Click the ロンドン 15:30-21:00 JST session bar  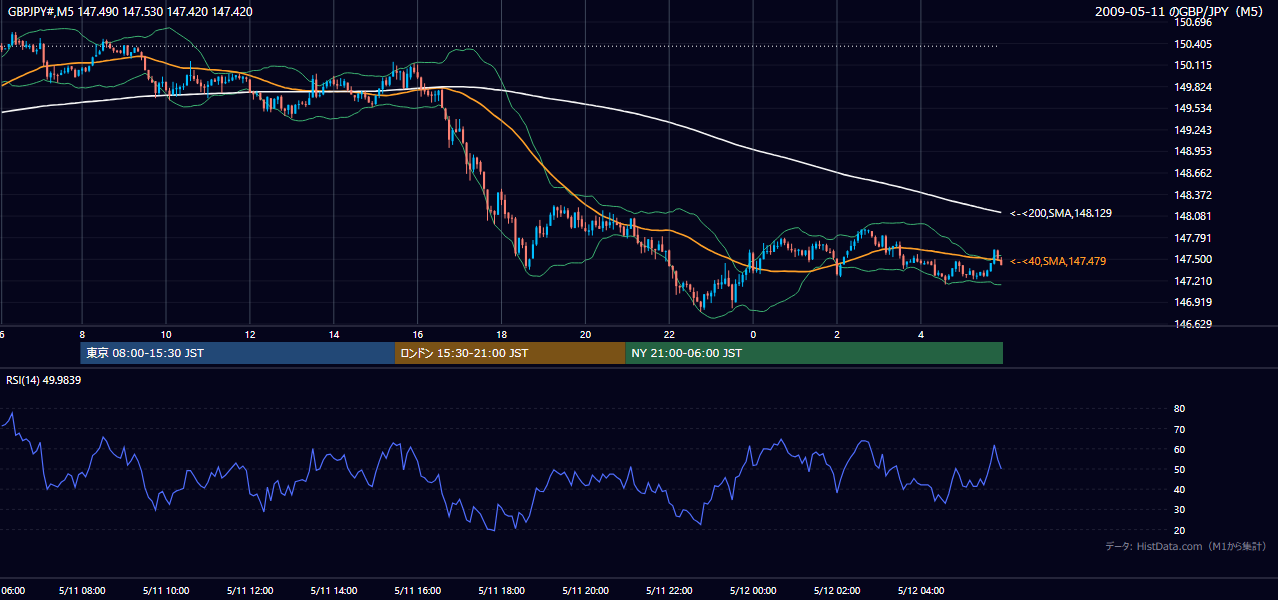coord(510,353)
